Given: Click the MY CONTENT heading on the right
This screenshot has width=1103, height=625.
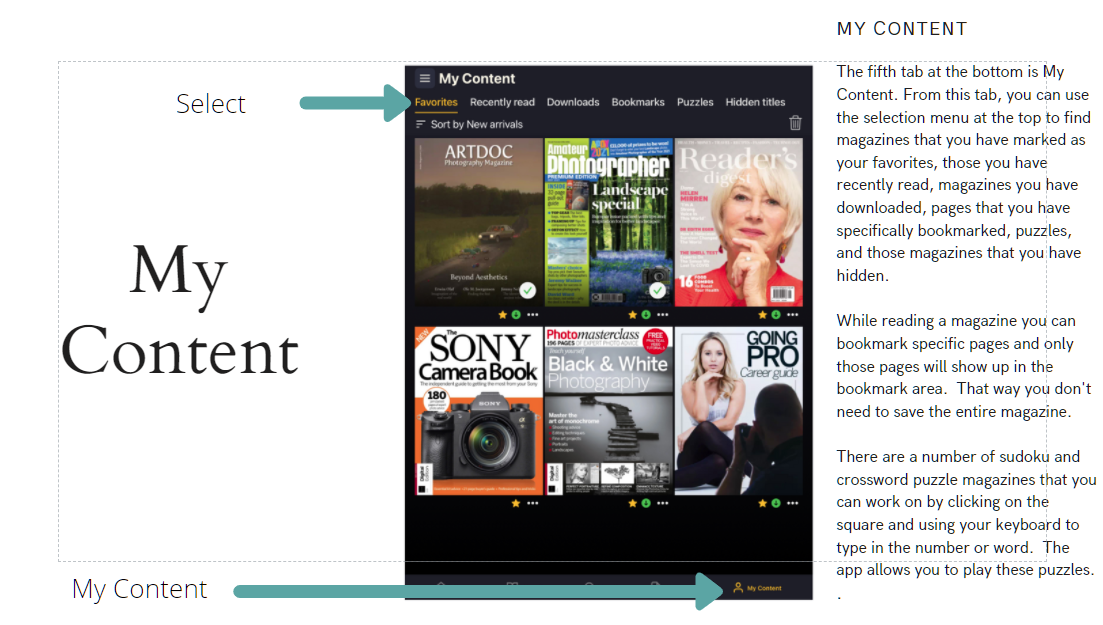Looking at the screenshot, I should [902, 29].
